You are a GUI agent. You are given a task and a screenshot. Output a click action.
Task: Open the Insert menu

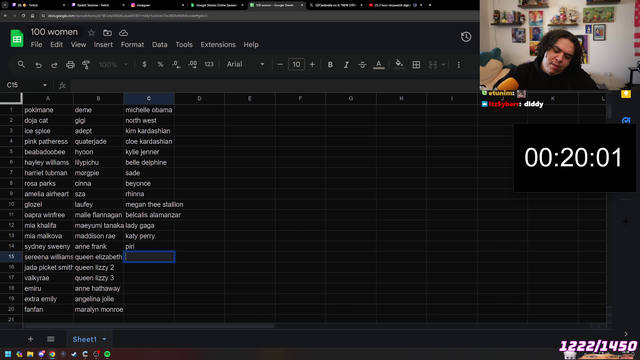tap(103, 44)
